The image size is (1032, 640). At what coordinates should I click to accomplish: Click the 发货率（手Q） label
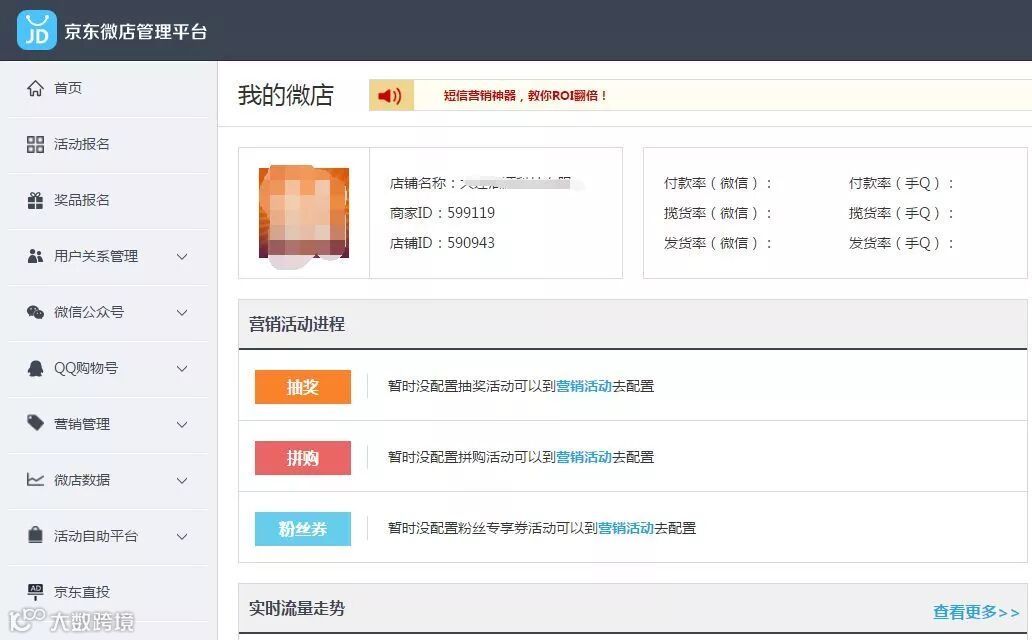[x=901, y=244]
